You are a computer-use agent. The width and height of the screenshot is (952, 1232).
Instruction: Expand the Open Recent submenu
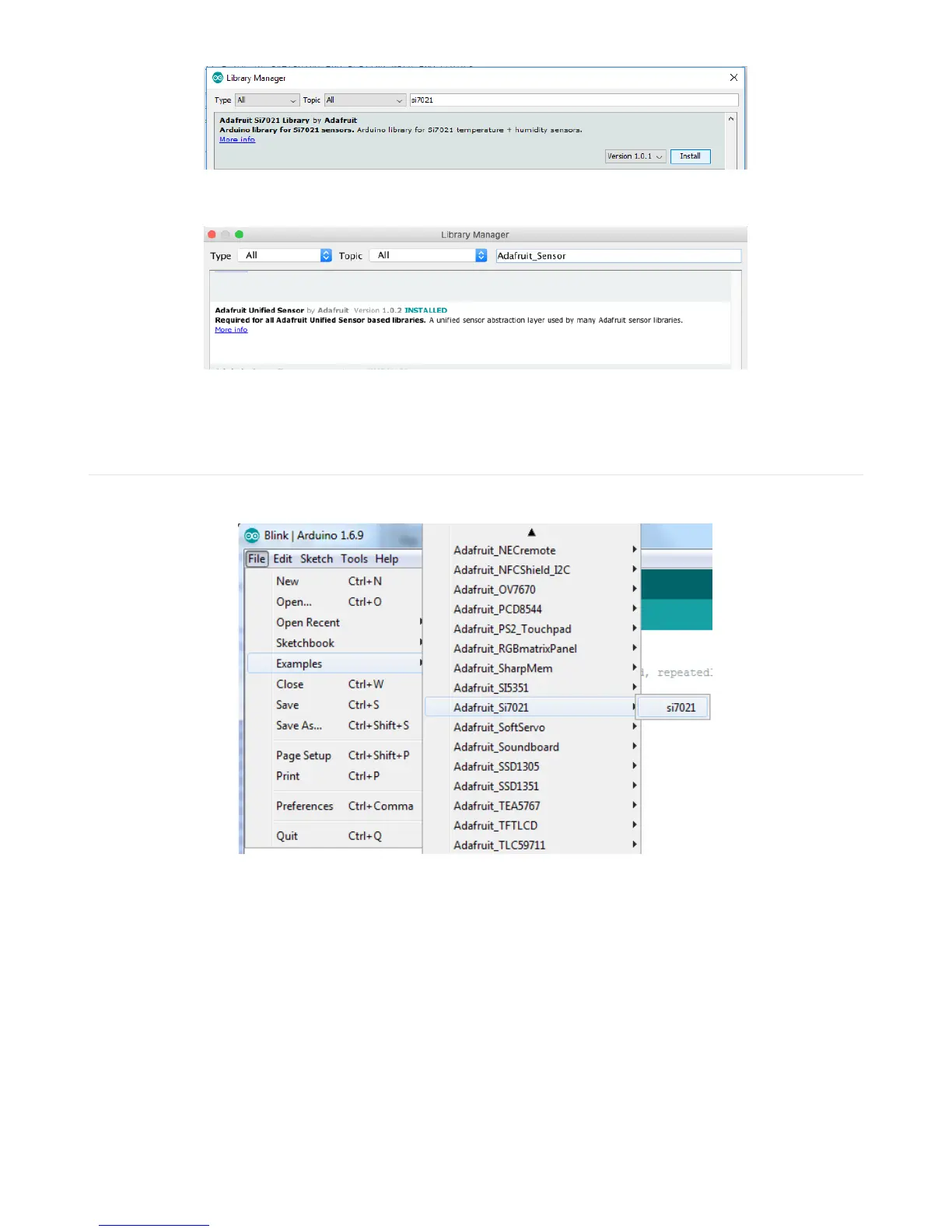click(420, 622)
